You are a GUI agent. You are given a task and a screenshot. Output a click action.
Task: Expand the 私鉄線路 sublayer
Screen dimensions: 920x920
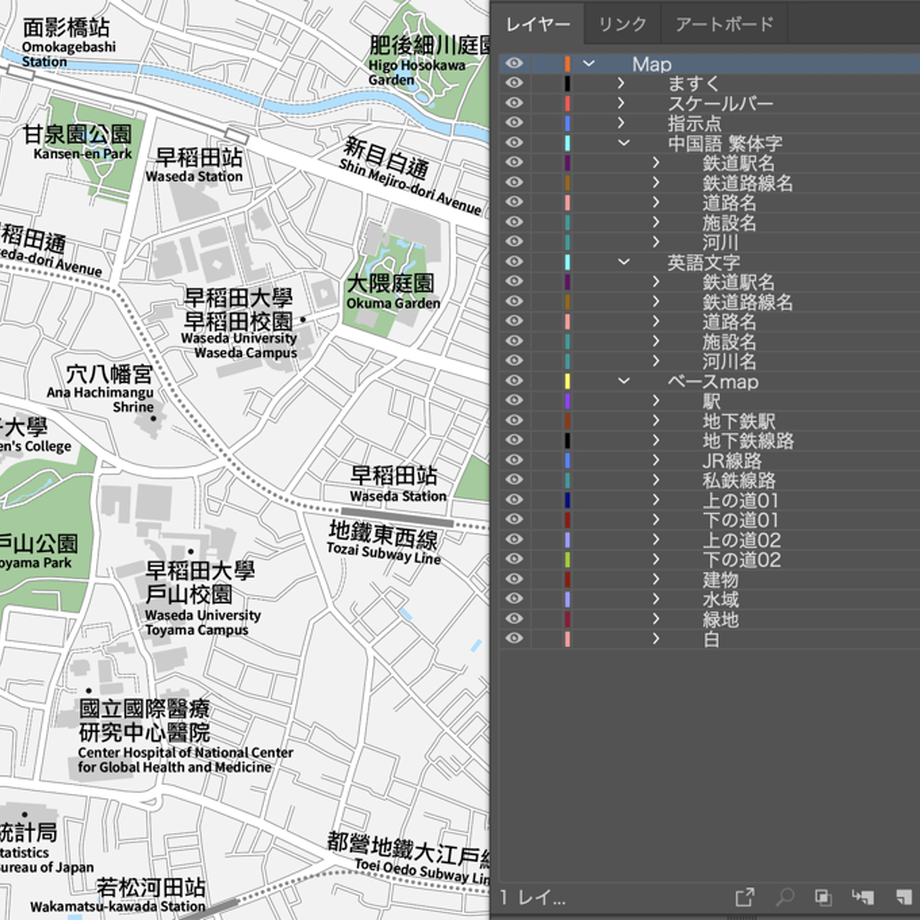click(656, 480)
